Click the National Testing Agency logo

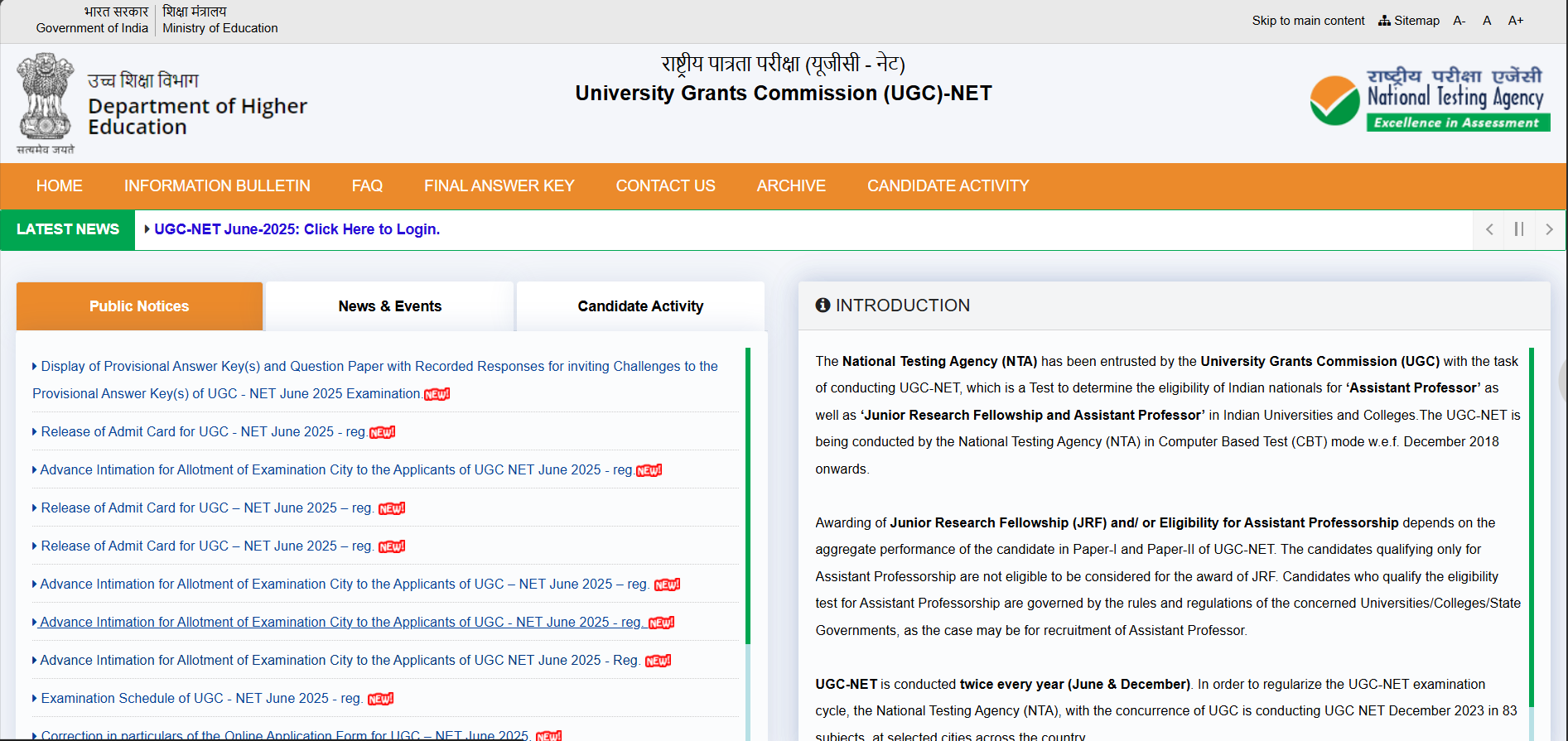[x=1430, y=99]
